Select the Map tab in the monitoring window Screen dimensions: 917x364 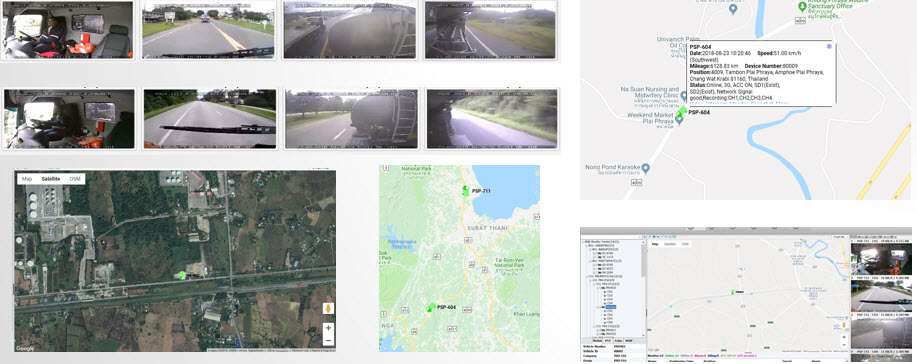point(655,244)
